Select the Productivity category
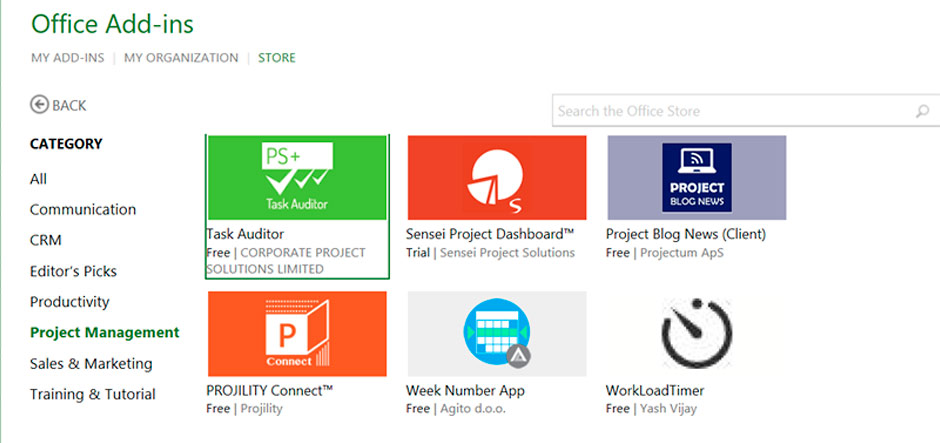The height and width of the screenshot is (443, 940). point(70,302)
